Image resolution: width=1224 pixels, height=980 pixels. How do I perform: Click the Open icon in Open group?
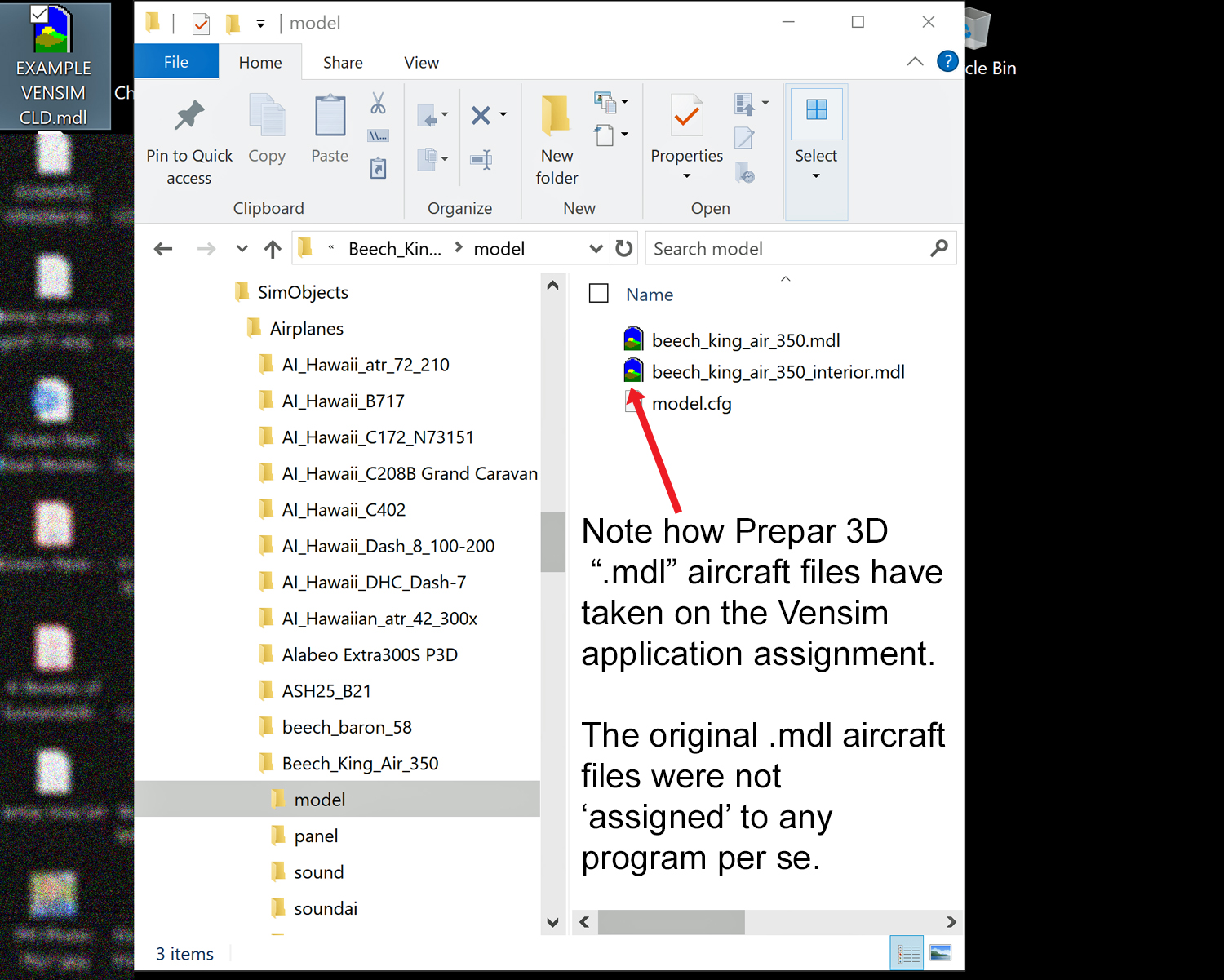click(x=744, y=104)
